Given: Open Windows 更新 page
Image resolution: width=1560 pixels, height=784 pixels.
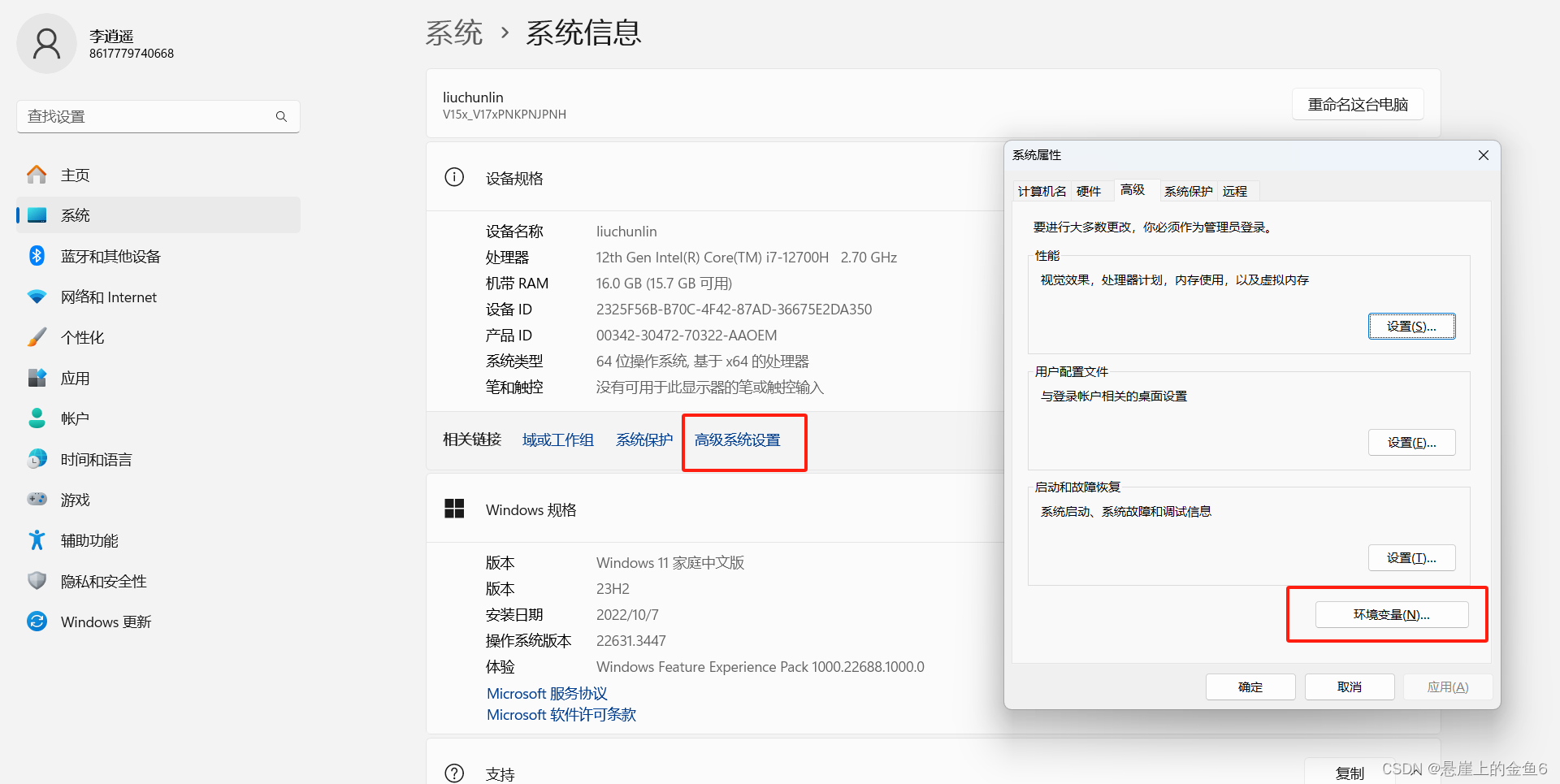Looking at the screenshot, I should point(158,622).
